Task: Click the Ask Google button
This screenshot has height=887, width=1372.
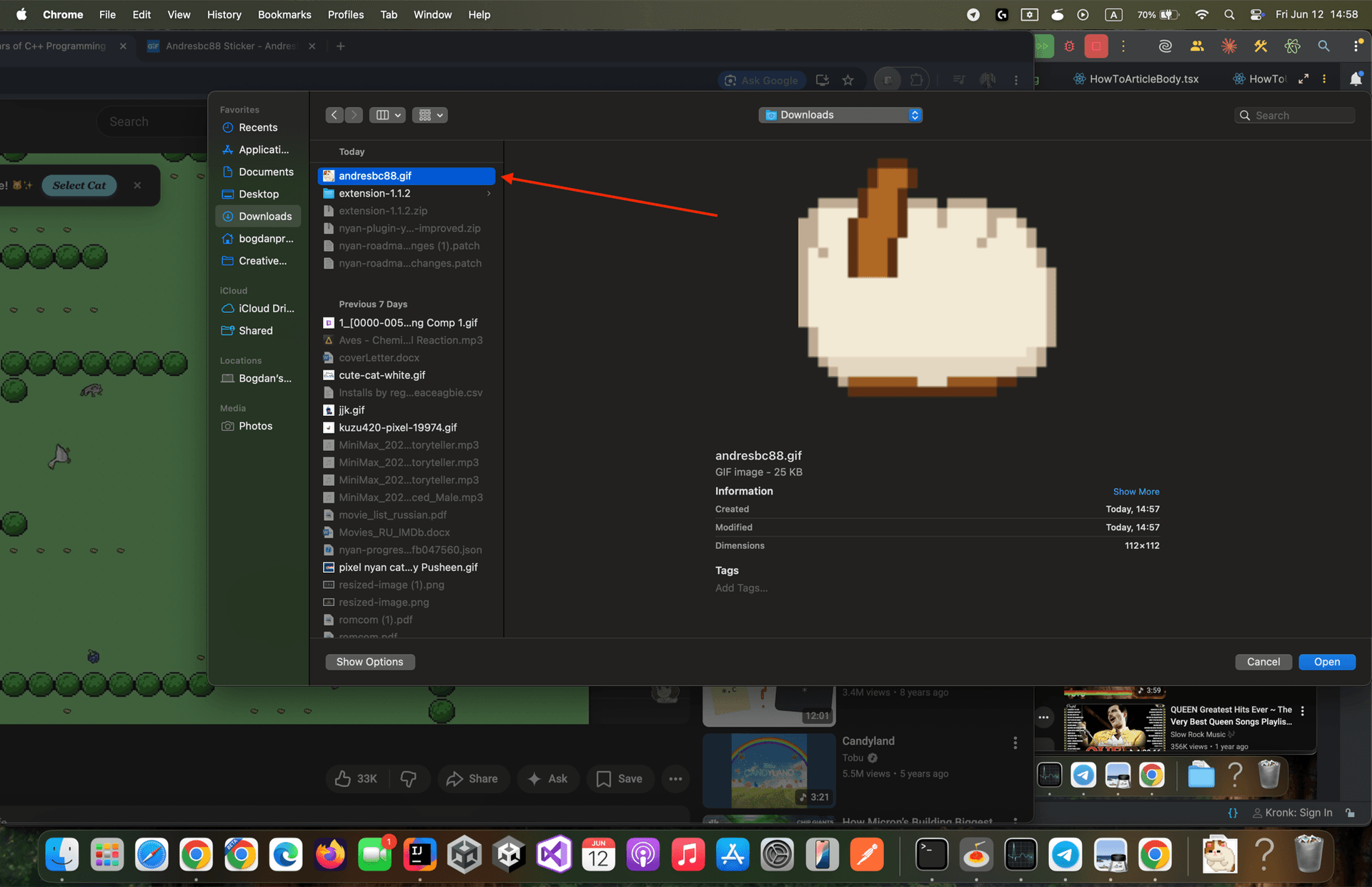Action: point(762,80)
